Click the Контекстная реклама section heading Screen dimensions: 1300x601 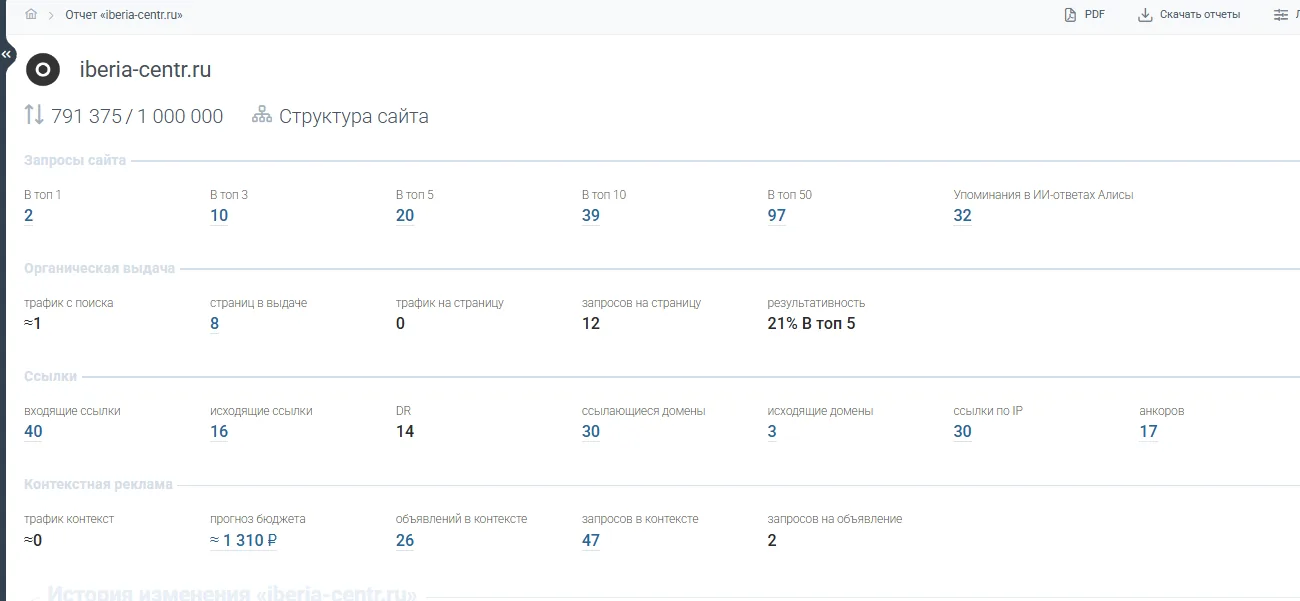[x=99, y=484]
